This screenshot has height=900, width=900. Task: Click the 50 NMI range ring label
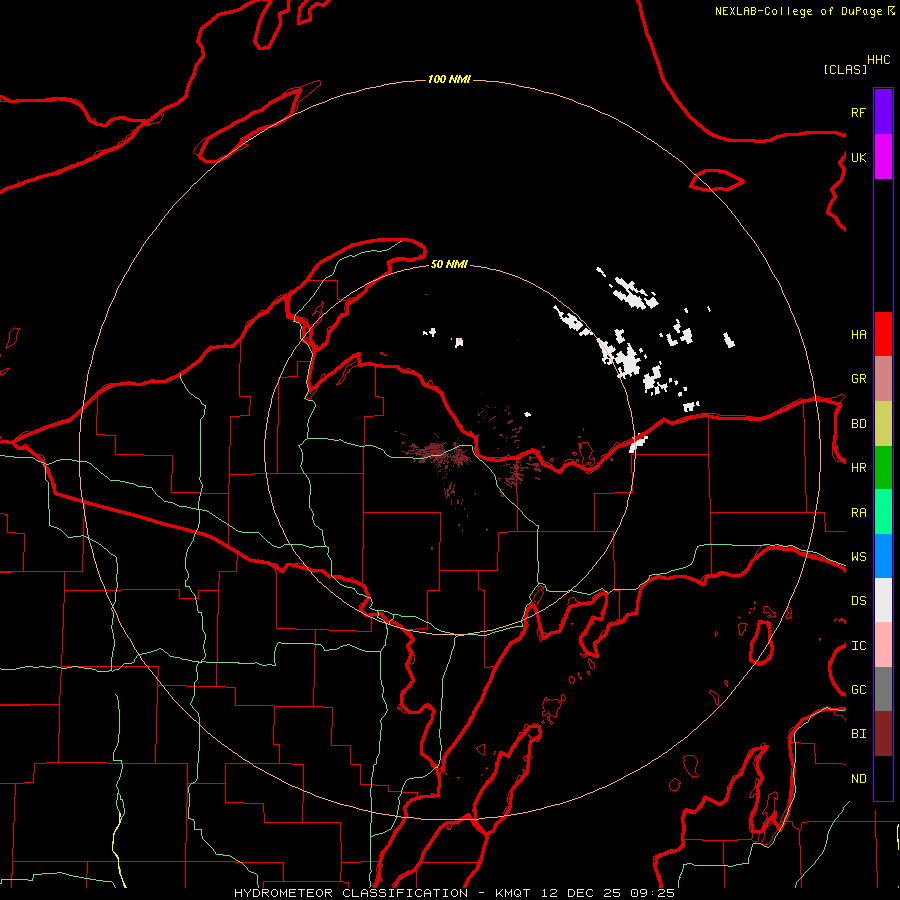449,264
